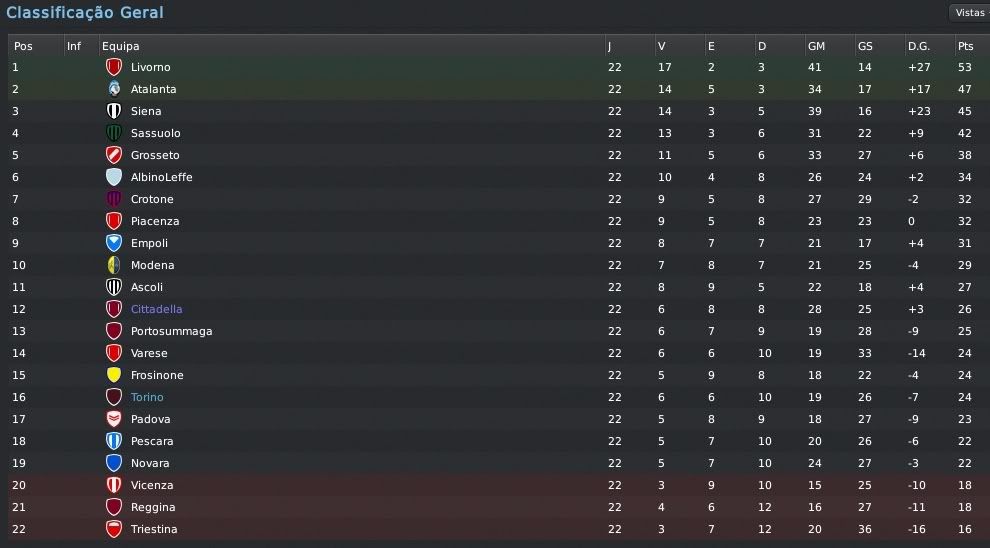Image resolution: width=990 pixels, height=548 pixels.
Task: Click the Siena striped badge icon
Action: (x=114, y=111)
